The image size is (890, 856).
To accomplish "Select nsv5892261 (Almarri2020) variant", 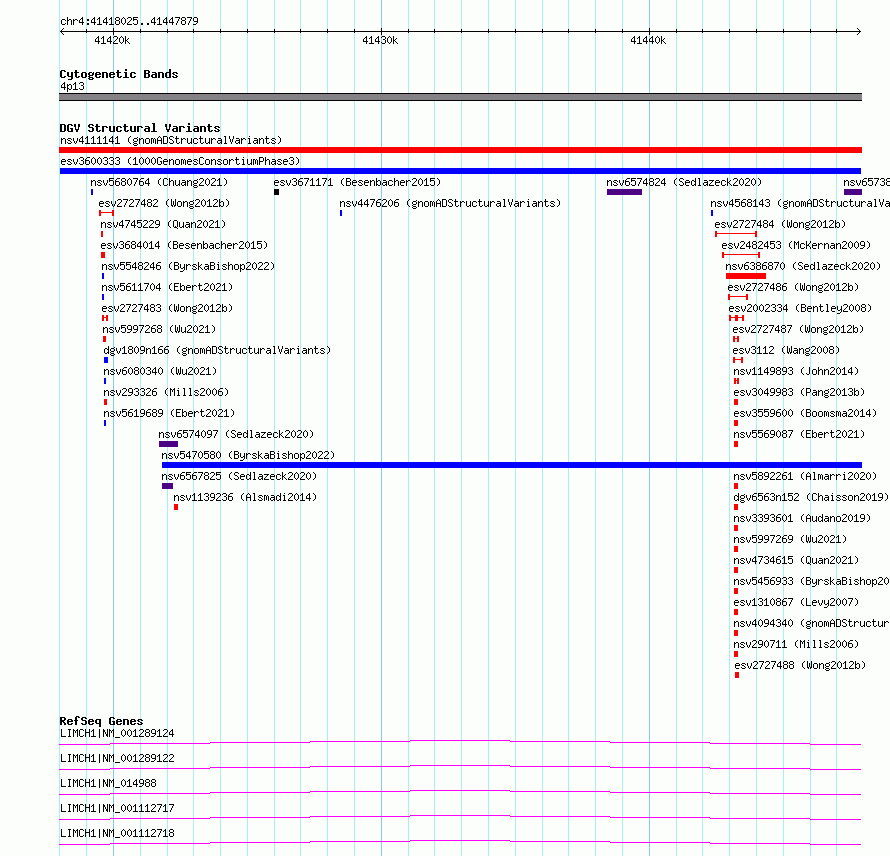I will [x=805, y=476].
